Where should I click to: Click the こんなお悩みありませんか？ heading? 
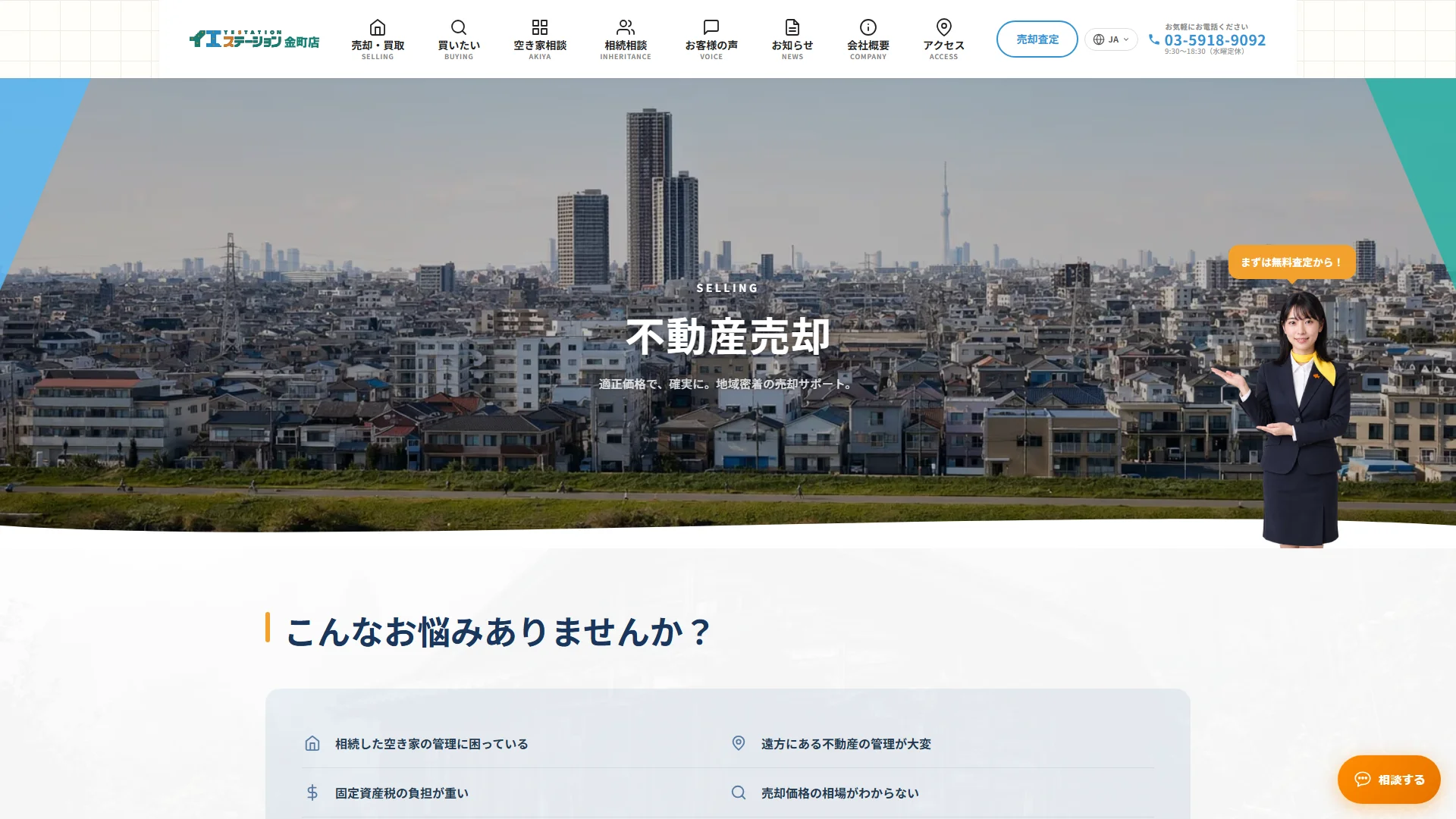pyautogui.click(x=498, y=632)
